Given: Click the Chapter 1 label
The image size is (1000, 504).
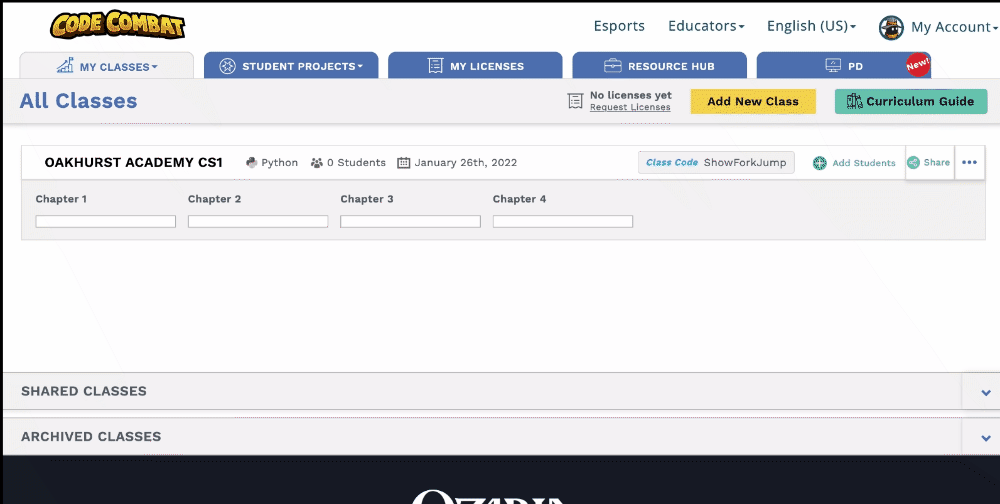Looking at the screenshot, I should pyautogui.click(x=61, y=199).
